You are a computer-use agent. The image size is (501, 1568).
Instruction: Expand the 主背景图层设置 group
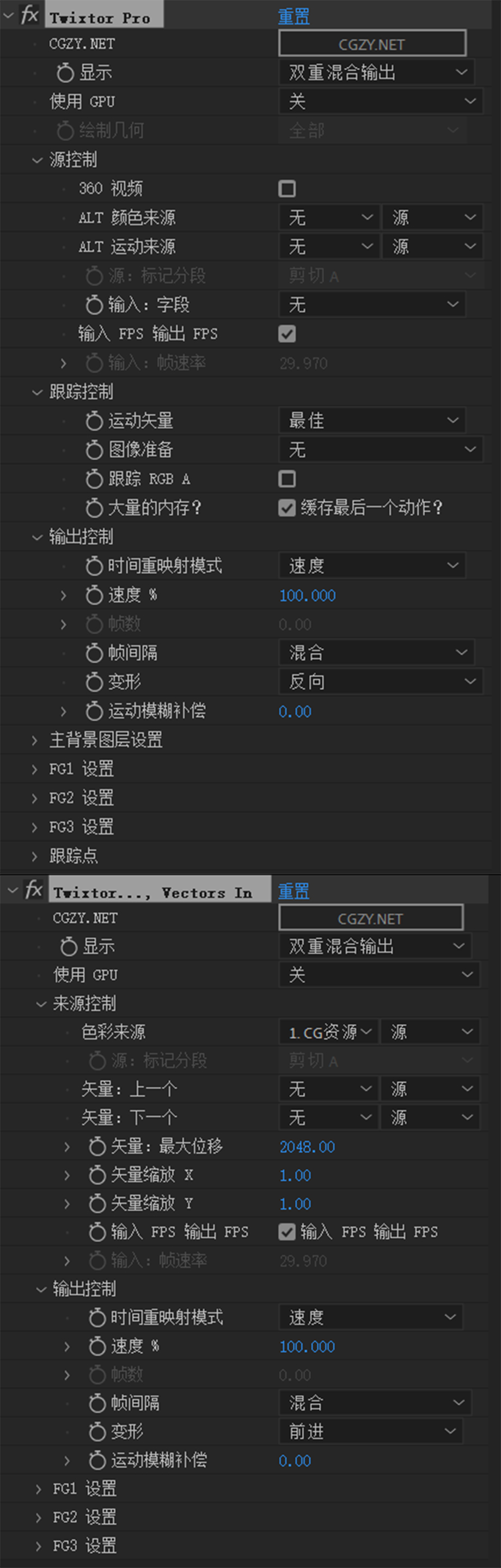35,740
